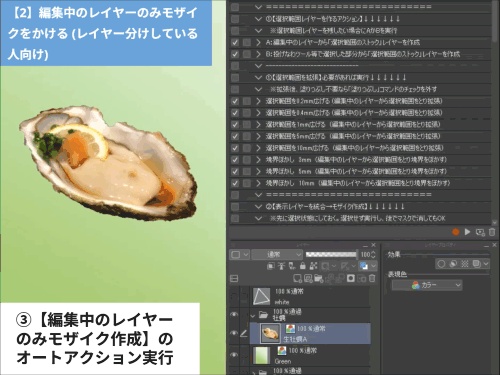Image resolution: width=500 pixels, height=375 pixels.
Task: Select the white layer thumbnail
Action: [x=261, y=296]
